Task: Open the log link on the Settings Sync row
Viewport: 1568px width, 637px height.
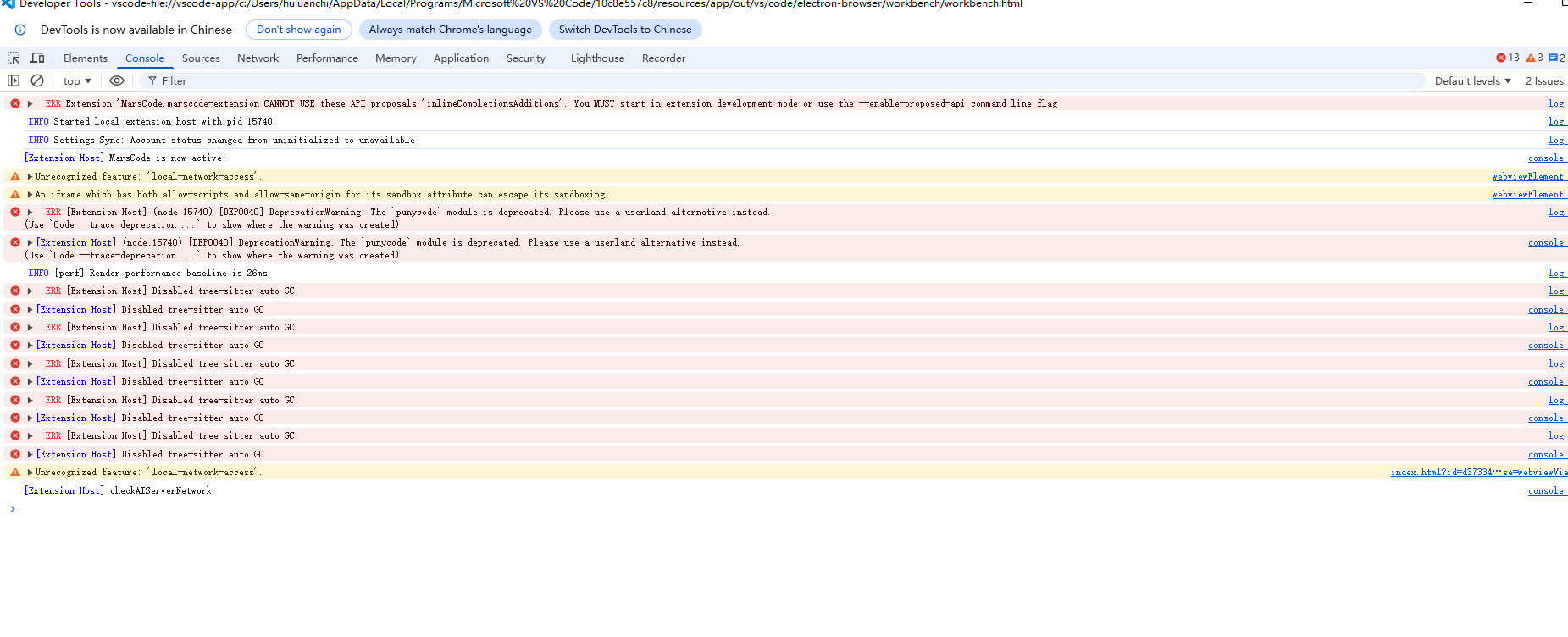Action: 1557,140
